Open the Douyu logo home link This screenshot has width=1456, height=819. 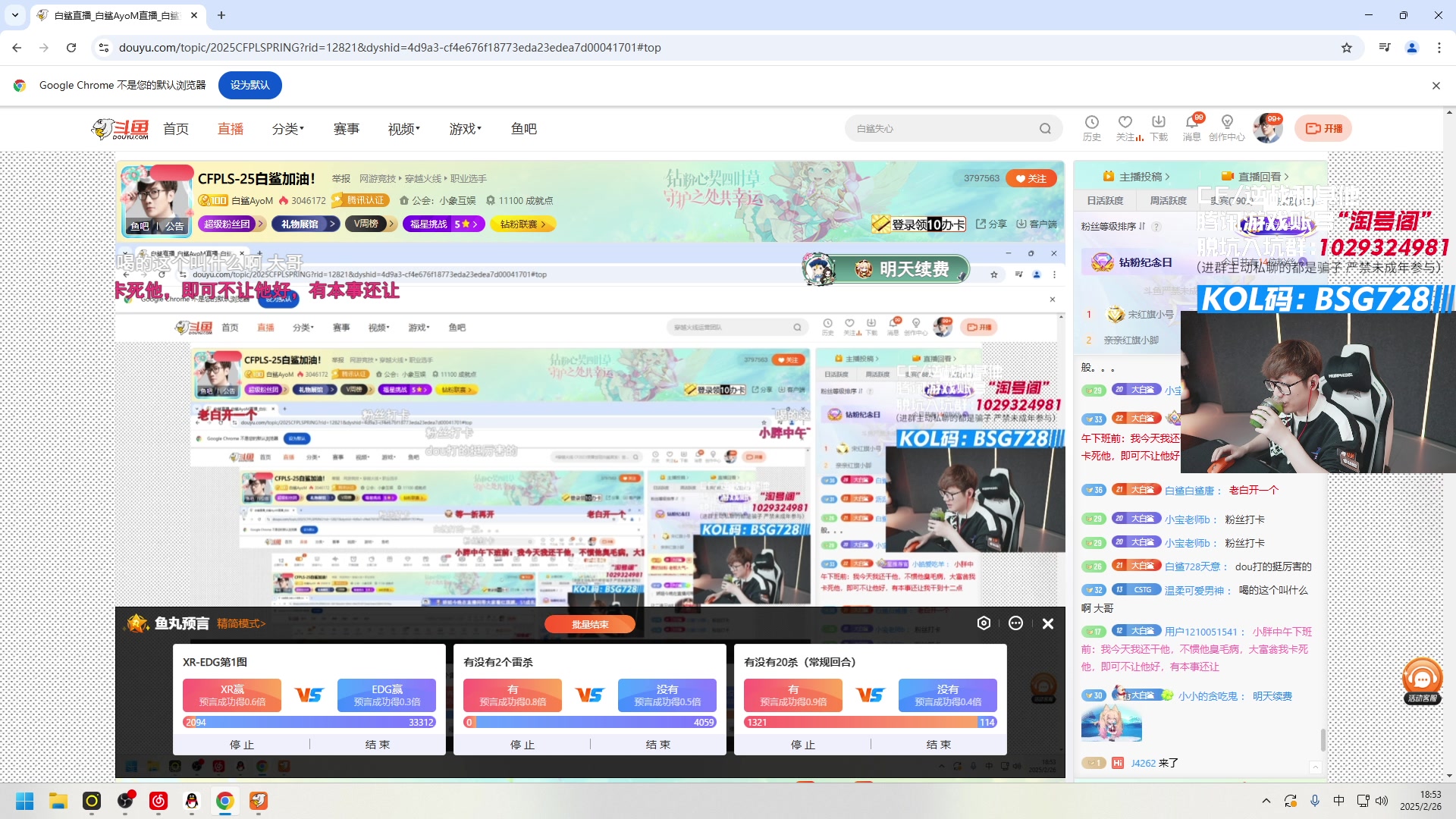[120, 129]
